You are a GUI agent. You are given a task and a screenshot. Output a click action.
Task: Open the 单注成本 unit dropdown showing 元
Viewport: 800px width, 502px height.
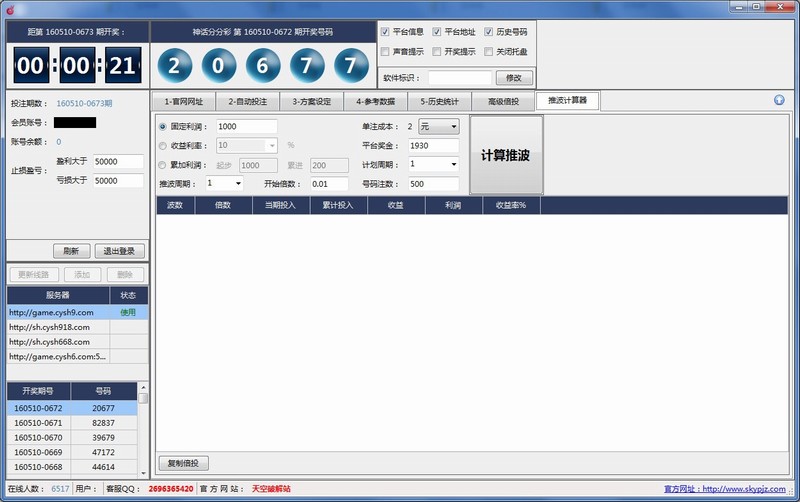439,127
